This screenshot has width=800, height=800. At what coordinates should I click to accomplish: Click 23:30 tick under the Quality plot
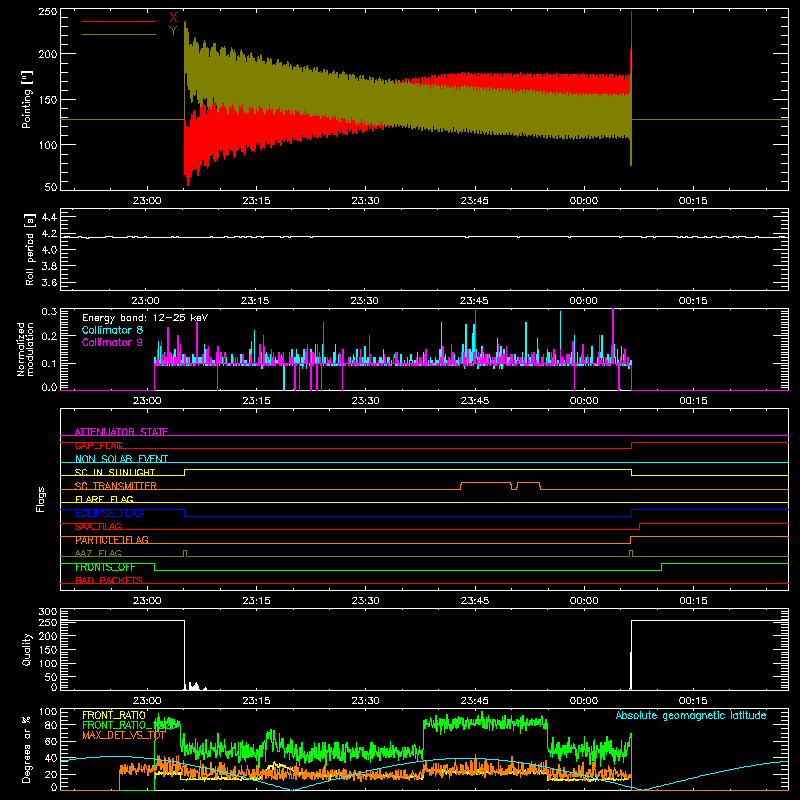coord(365,701)
